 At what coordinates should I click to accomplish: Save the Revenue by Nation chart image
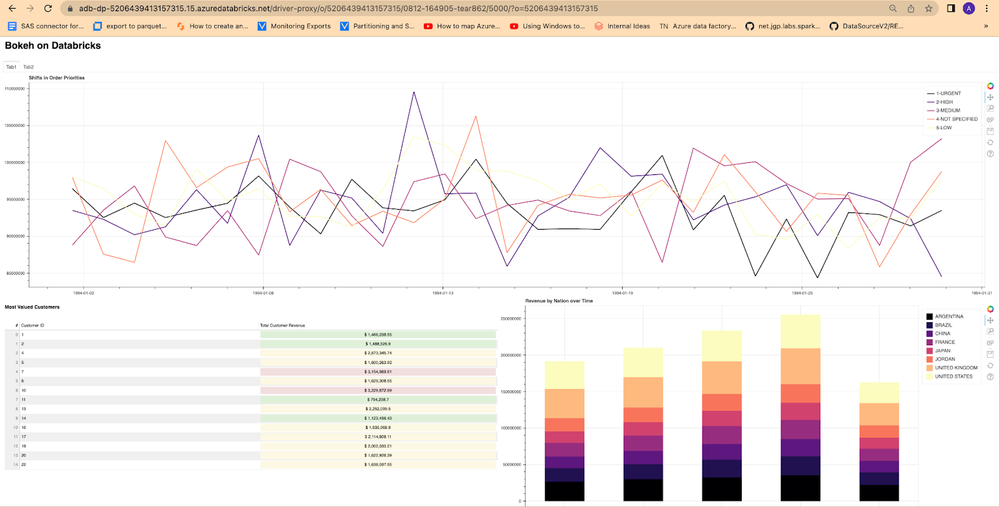pyautogui.click(x=990, y=353)
